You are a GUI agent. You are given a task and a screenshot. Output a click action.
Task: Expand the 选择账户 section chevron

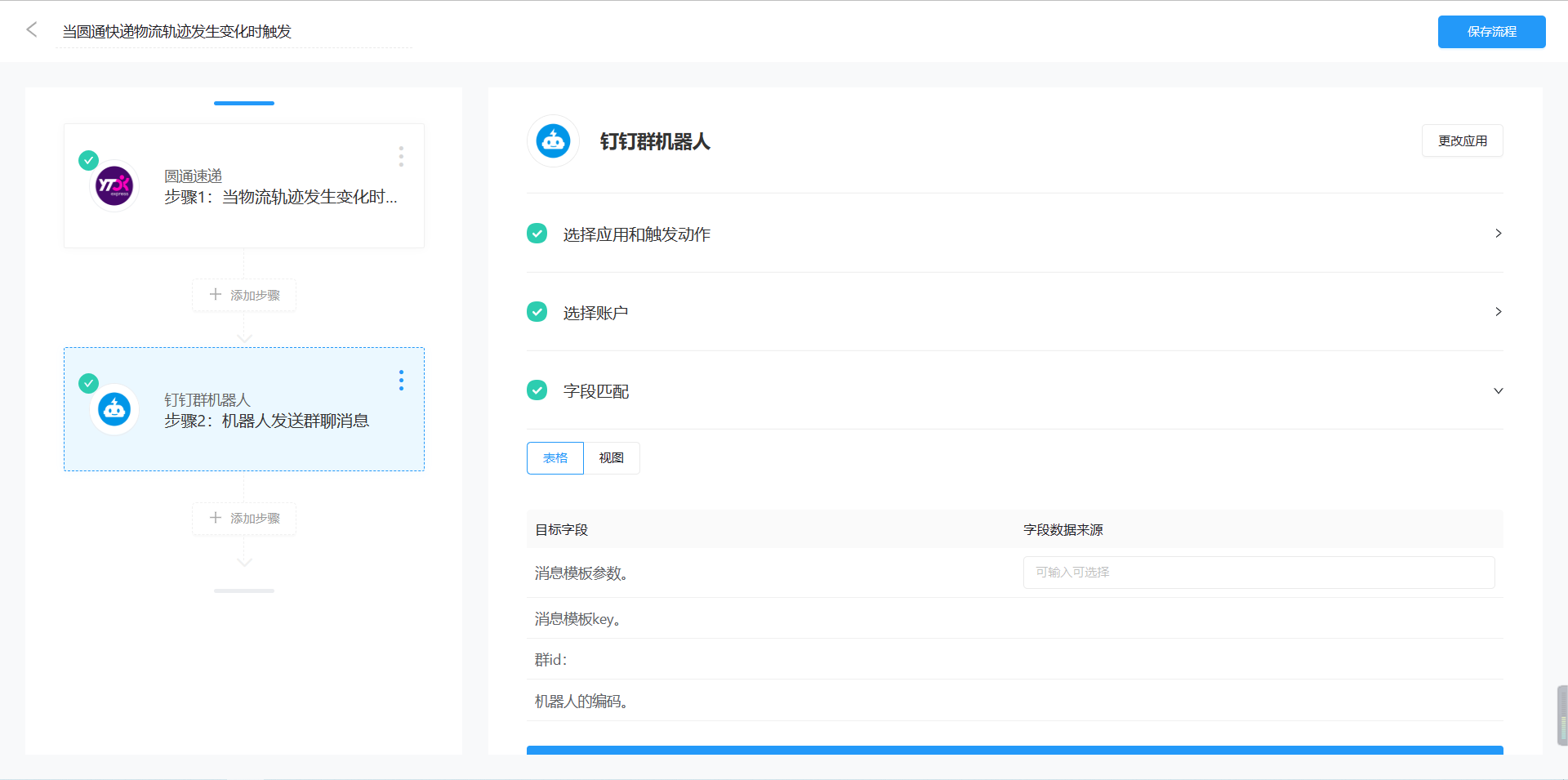pyautogui.click(x=1498, y=312)
